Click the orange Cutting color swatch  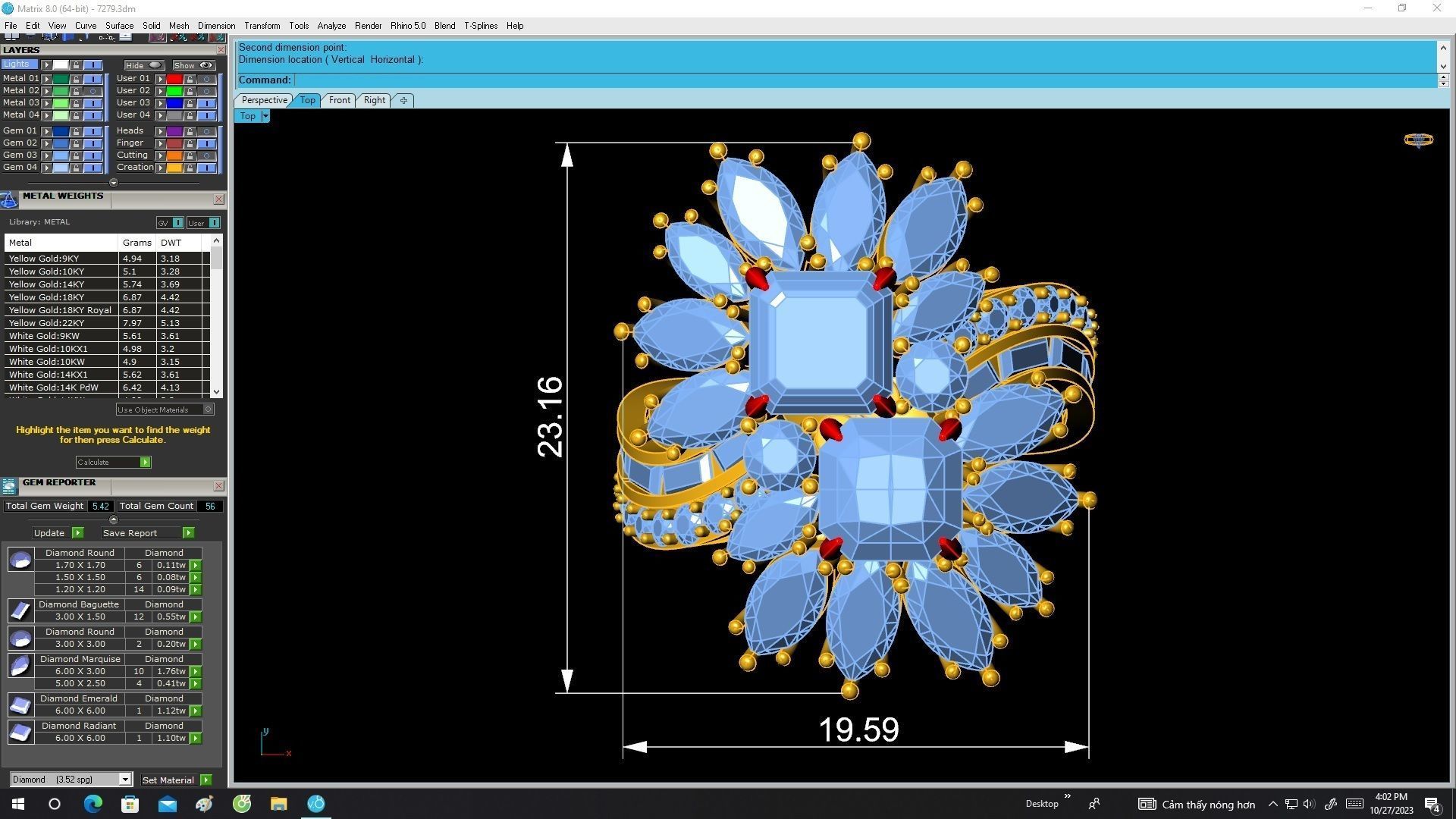tap(174, 155)
